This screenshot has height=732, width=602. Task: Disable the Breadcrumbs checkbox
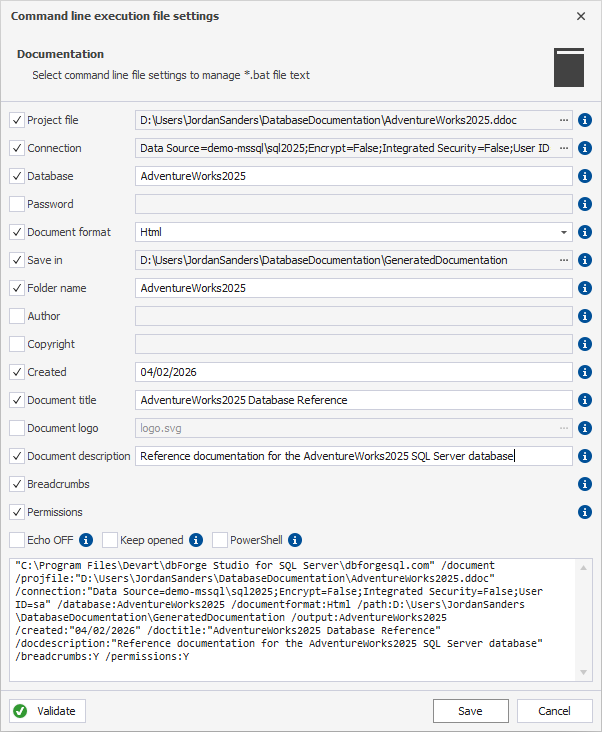[17, 484]
